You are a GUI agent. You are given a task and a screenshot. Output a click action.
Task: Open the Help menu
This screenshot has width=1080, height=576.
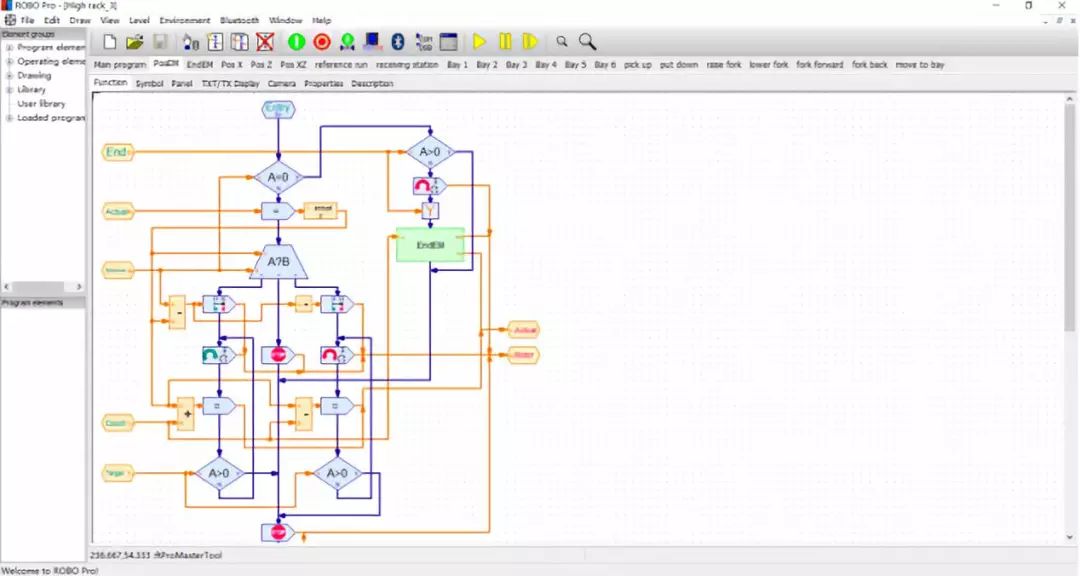tap(322, 20)
